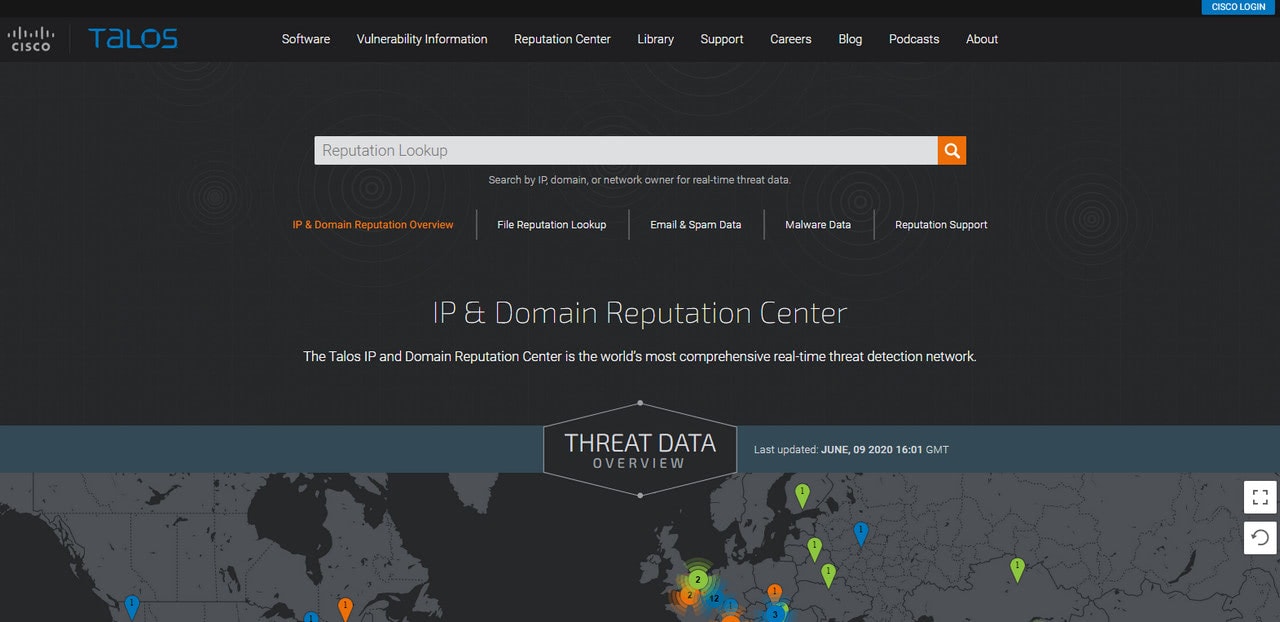The height and width of the screenshot is (622, 1280).
Task: Click the Cisco logo
Action: pos(31,39)
